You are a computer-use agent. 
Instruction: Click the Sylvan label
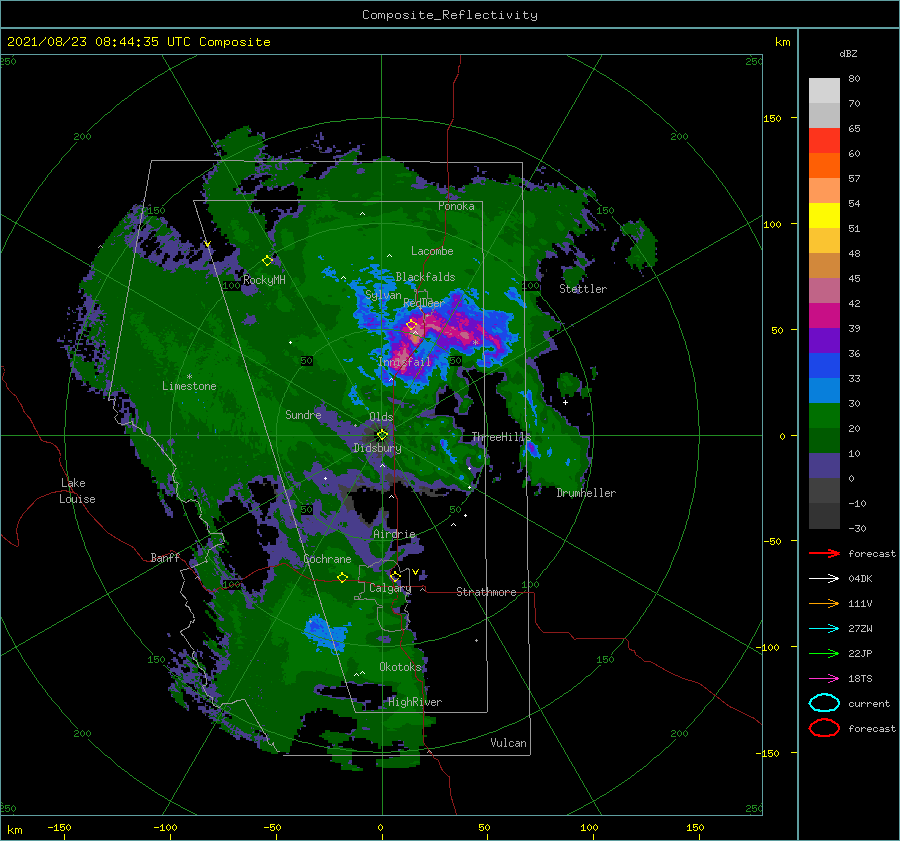click(x=383, y=295)
